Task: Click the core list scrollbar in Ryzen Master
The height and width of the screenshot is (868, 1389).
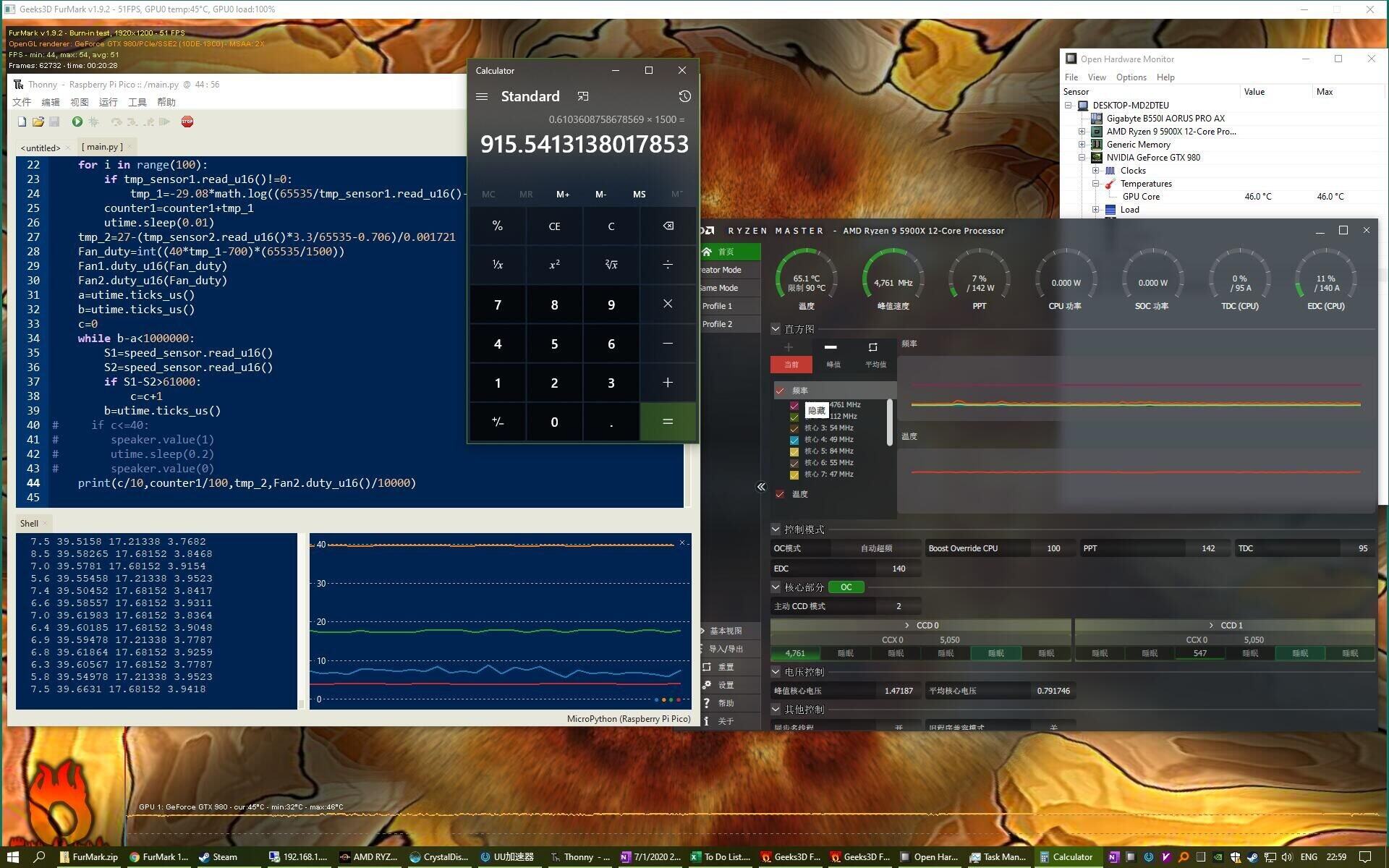Action: point(889,422)
